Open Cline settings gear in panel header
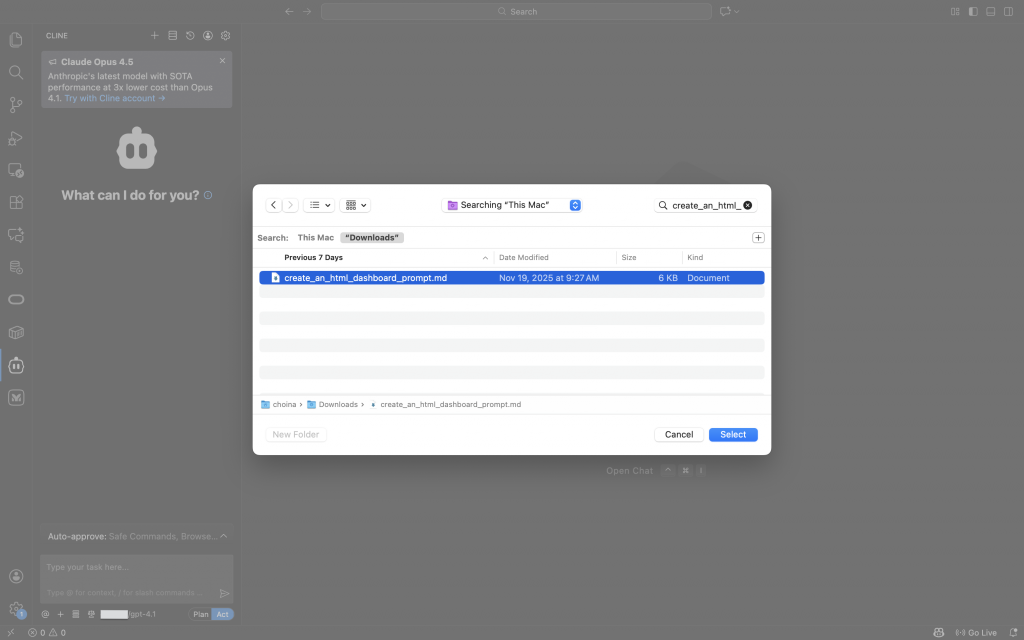 pyautogui.click(x=225, y=35)
